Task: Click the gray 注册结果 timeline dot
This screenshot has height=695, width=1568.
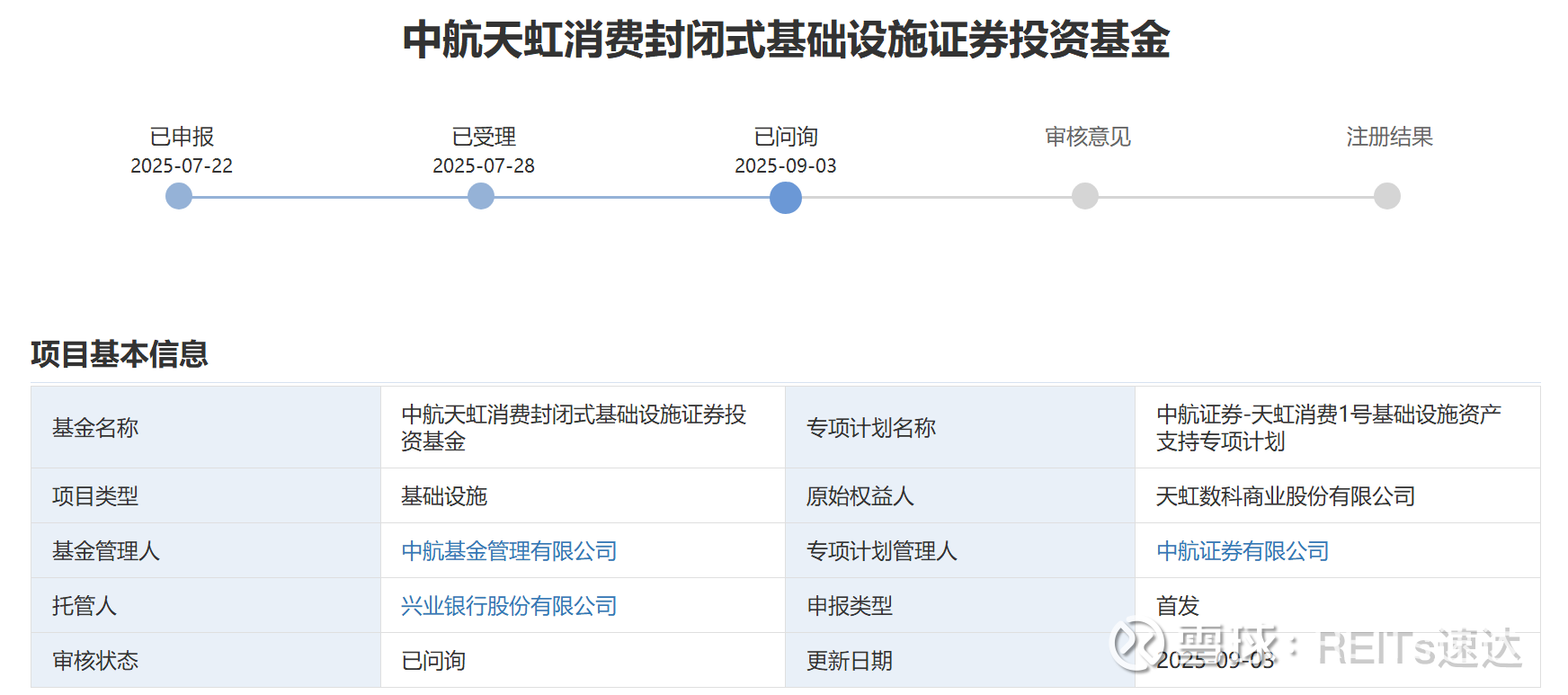Action: (x=1387, y=196)
